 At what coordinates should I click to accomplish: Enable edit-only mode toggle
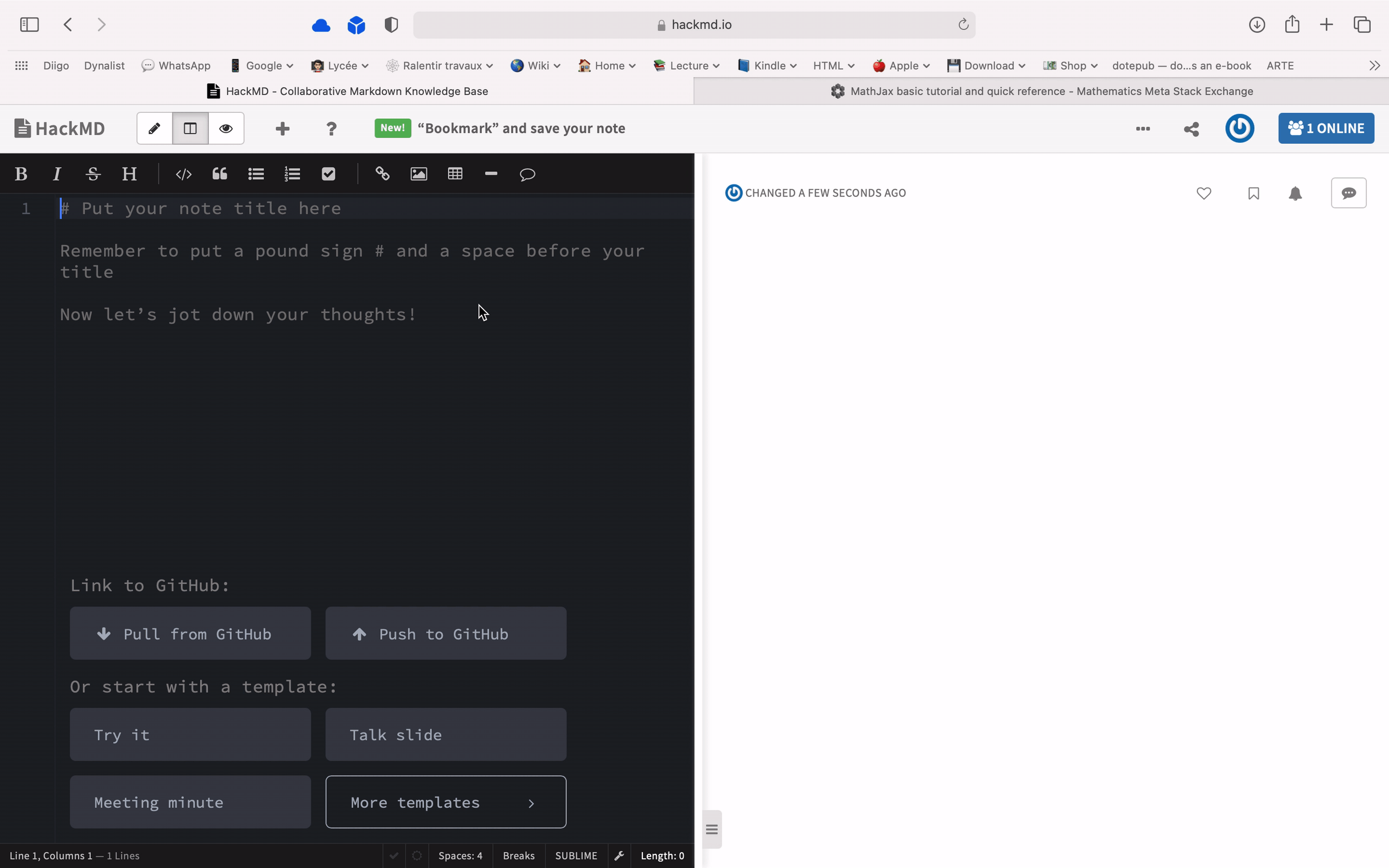(x=154, y=128)
